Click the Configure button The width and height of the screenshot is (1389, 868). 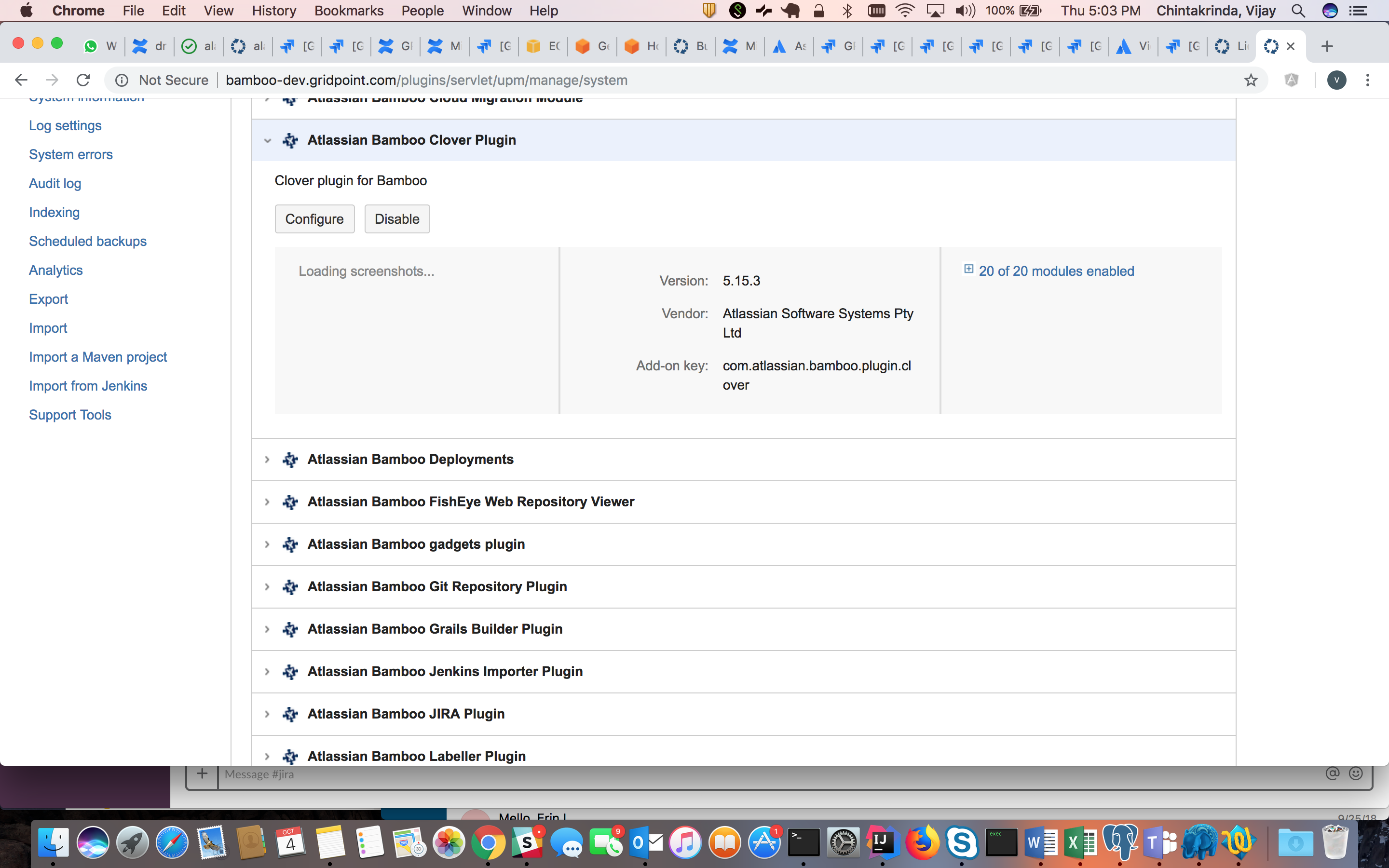tap(314, 219)
